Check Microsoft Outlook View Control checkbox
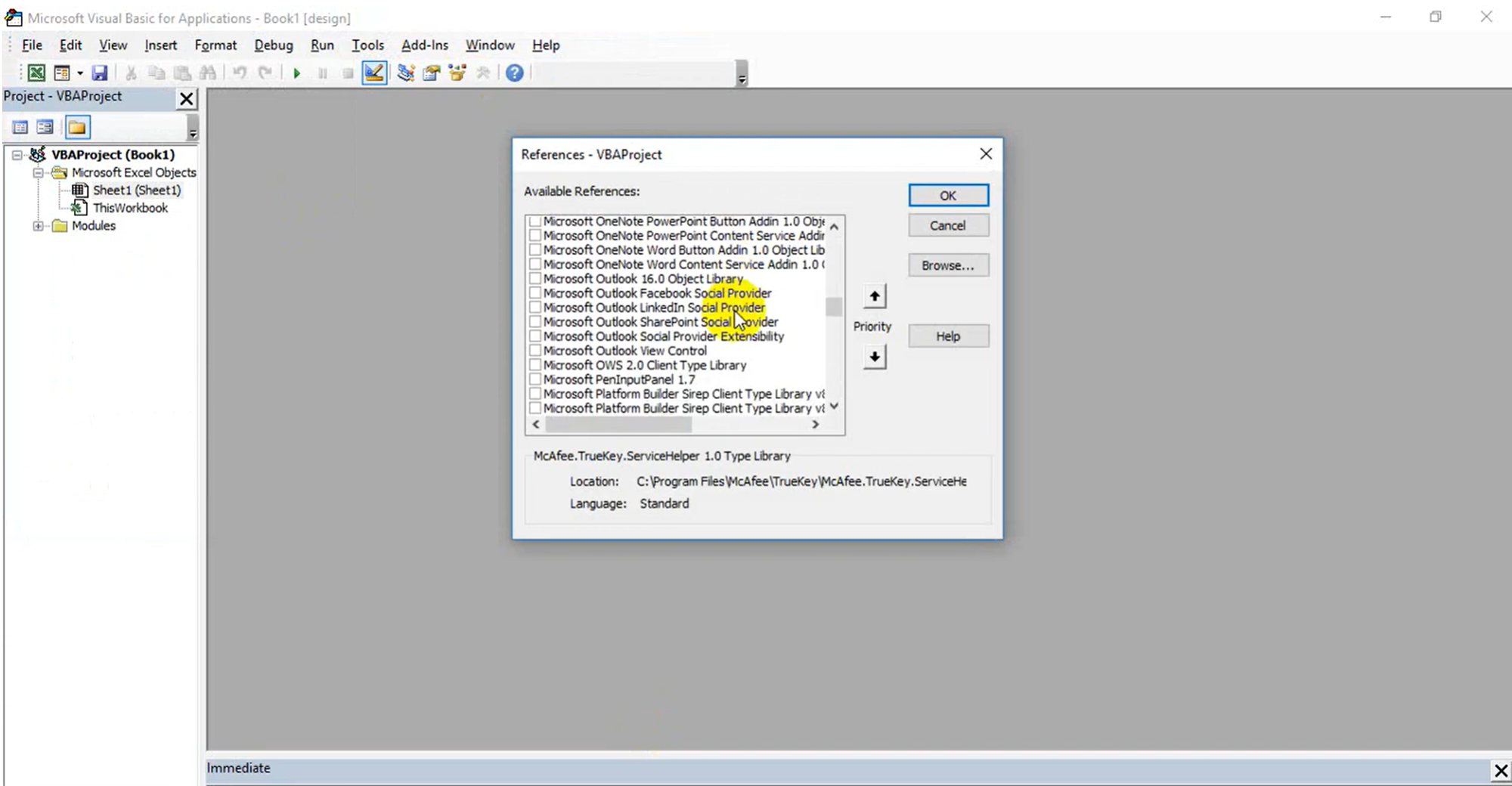1512x786 pixels. (535, 351)
